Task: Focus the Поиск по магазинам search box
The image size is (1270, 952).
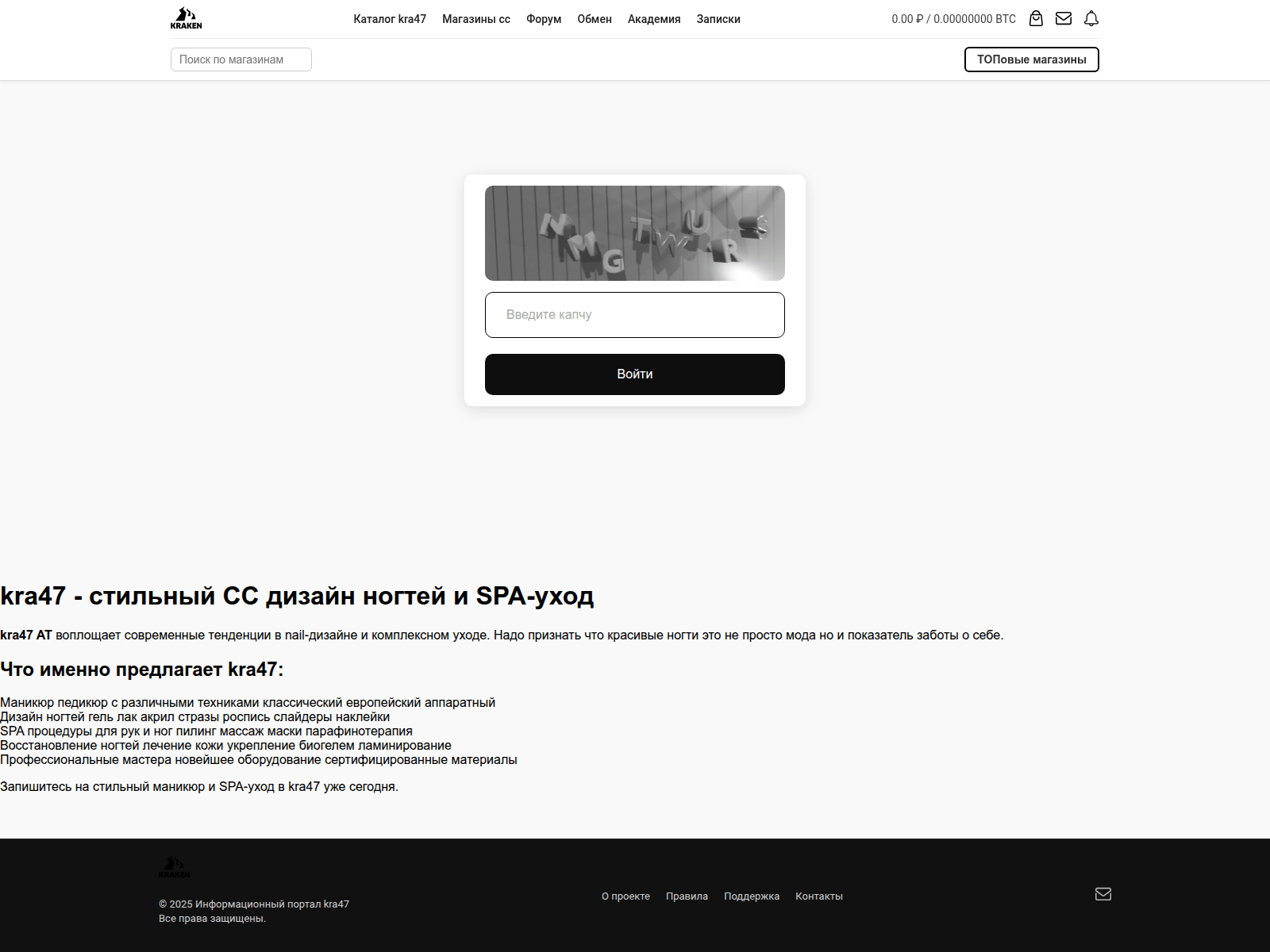Action: coord(241,59)
